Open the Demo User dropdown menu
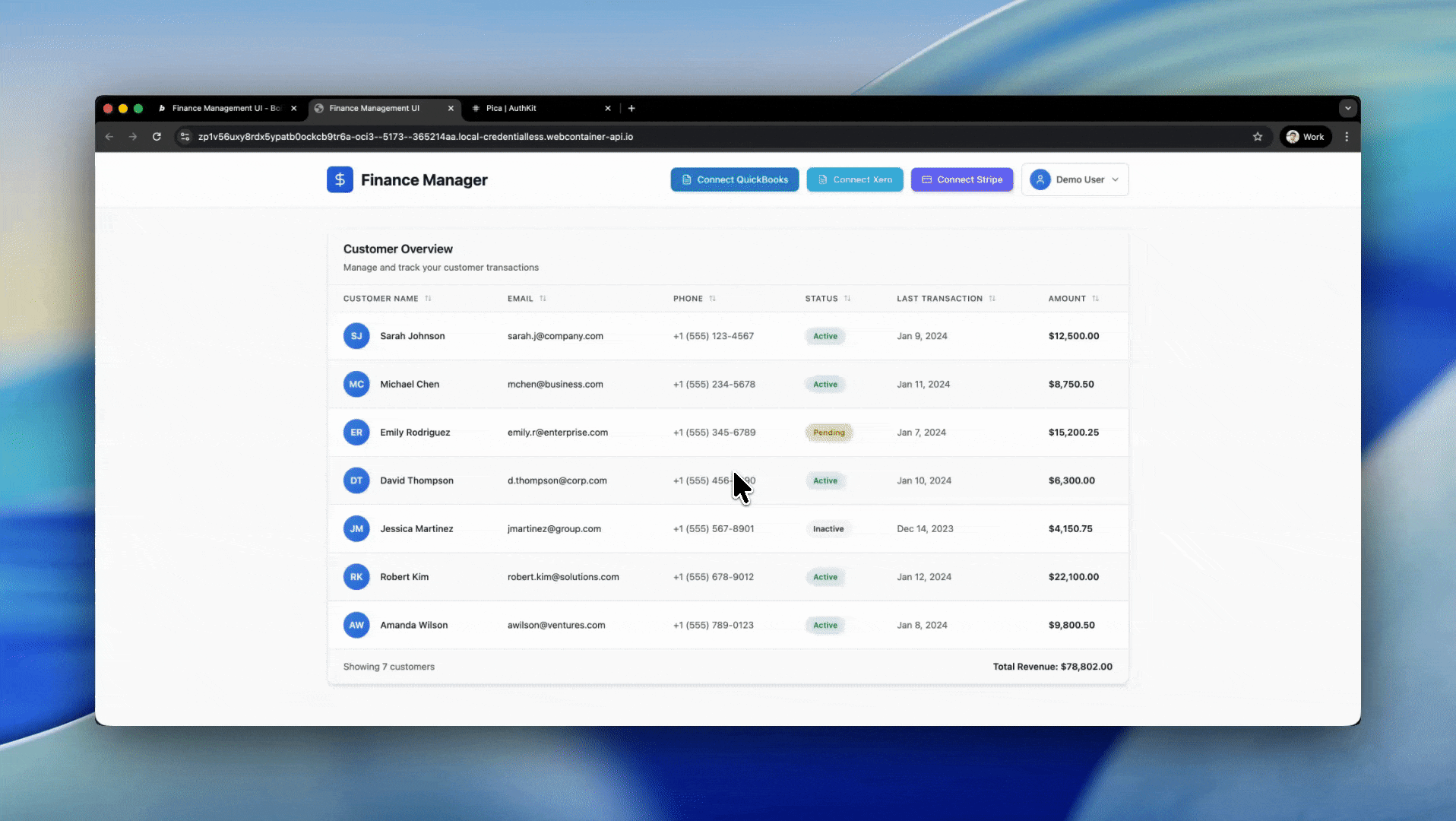The height and width of the screenshot is (821, 1456). click(1075, 179)
